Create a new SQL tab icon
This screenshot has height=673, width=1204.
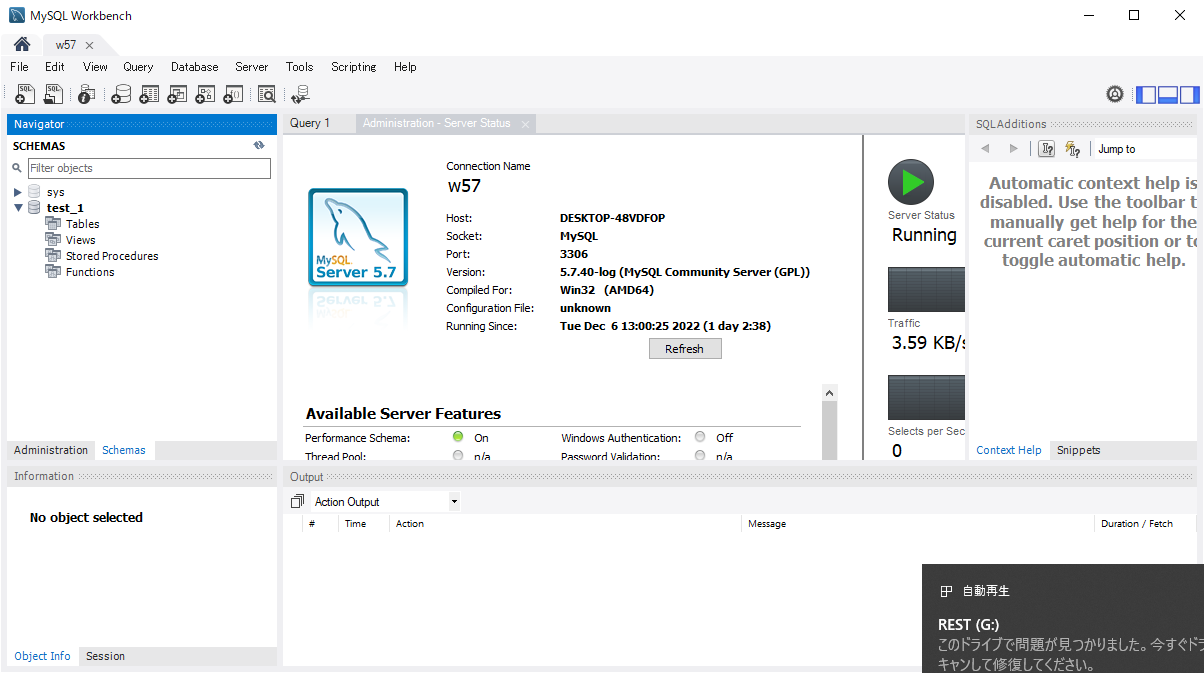(26, 94)
